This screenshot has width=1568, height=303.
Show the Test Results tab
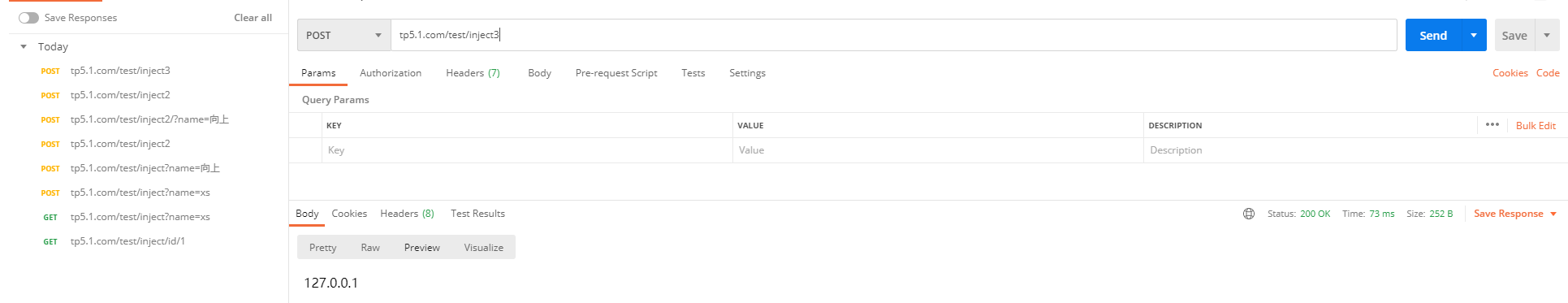pyautogui.click(x=477, y=214)
